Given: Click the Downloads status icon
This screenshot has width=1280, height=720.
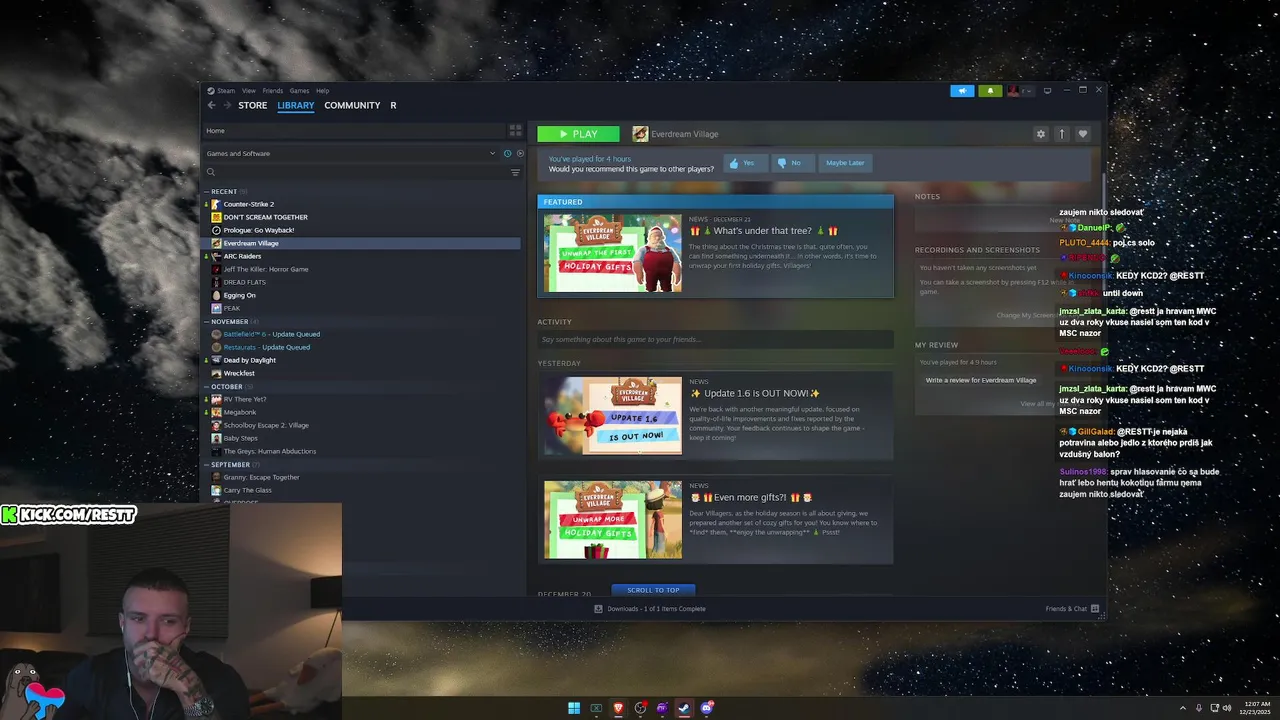Looking at the screenshot, I should pos(598,608).
